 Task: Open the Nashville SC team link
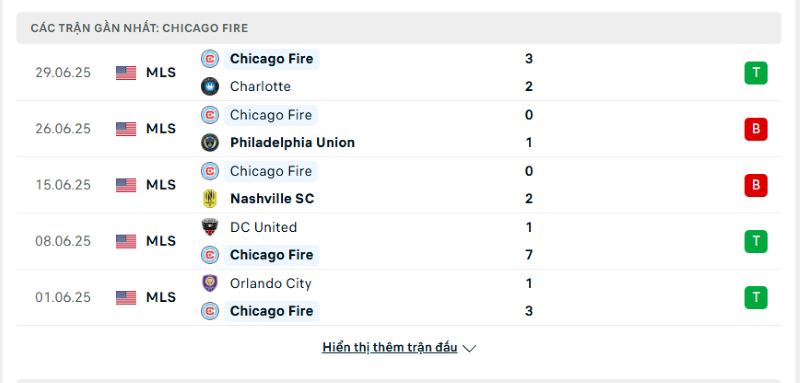click(272, 198)
